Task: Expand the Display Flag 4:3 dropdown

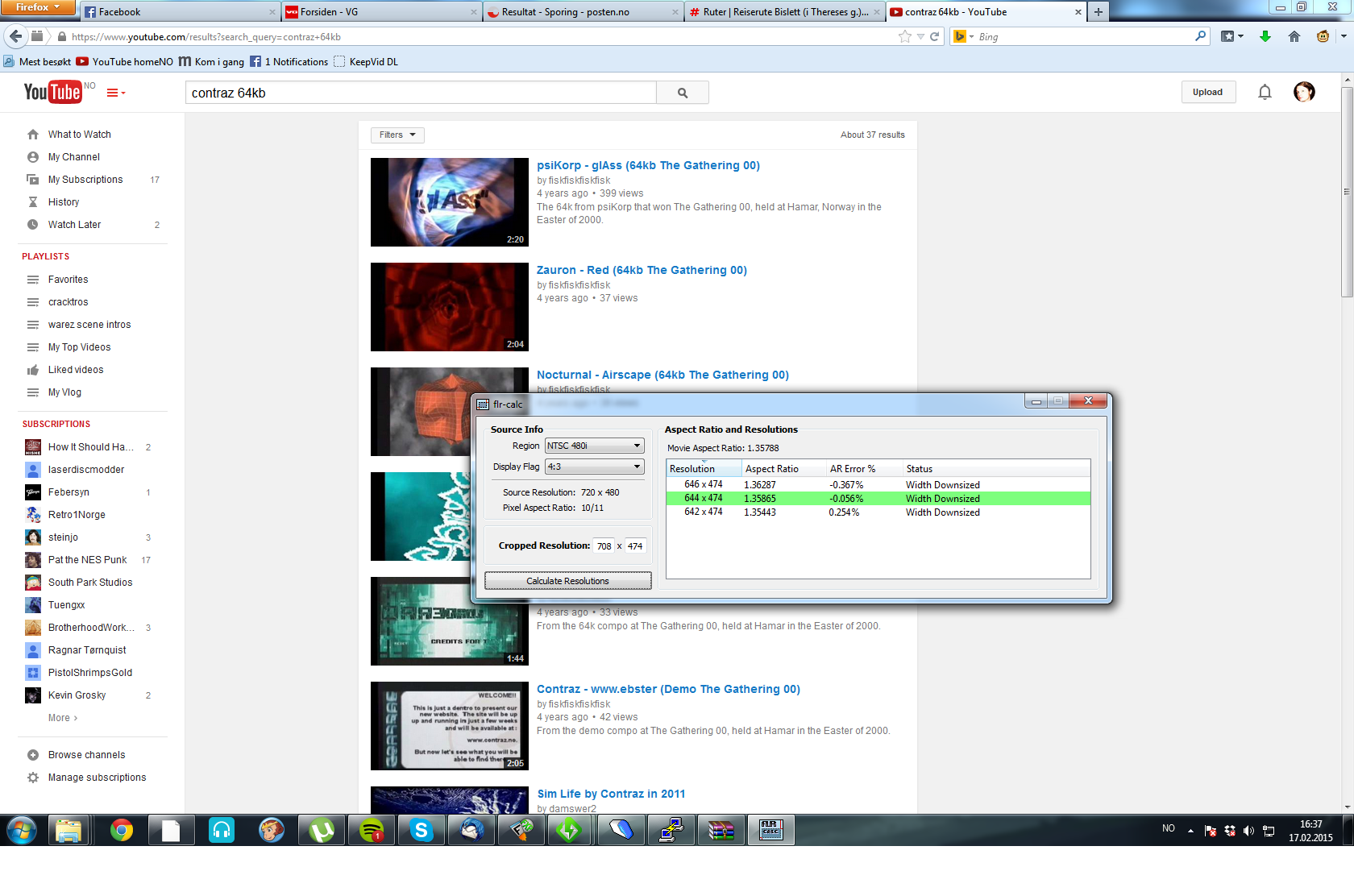Action: pos(636,467)
